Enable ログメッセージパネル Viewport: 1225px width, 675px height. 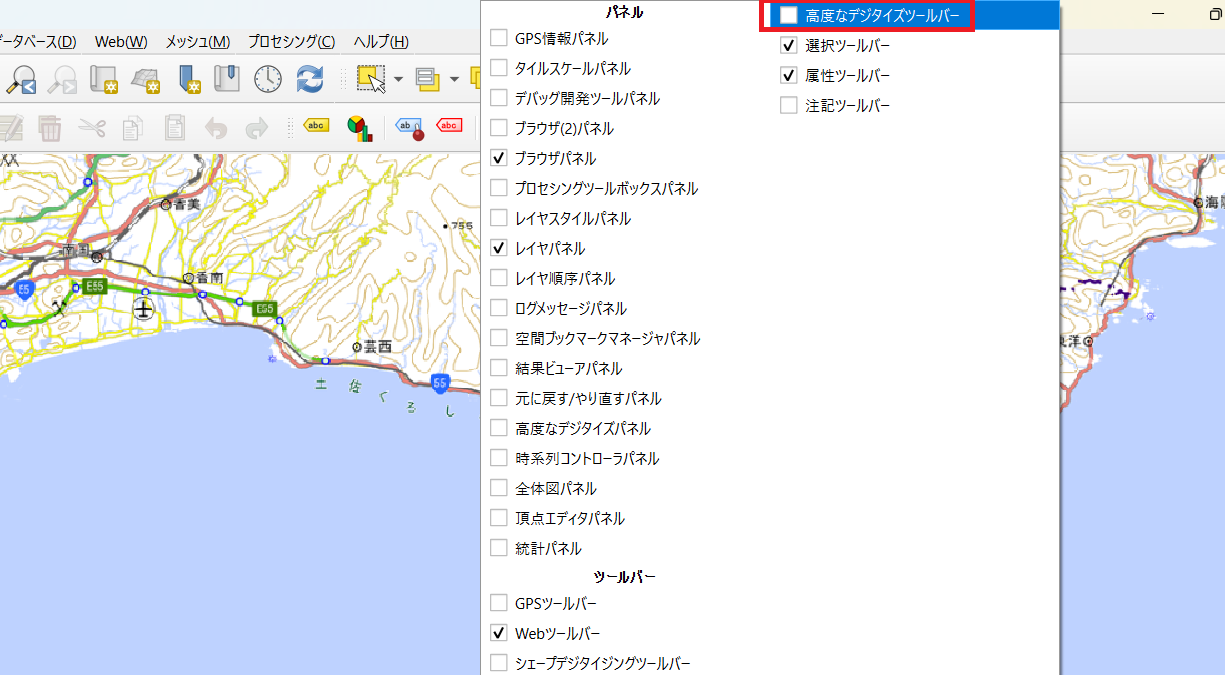(499, 308)
